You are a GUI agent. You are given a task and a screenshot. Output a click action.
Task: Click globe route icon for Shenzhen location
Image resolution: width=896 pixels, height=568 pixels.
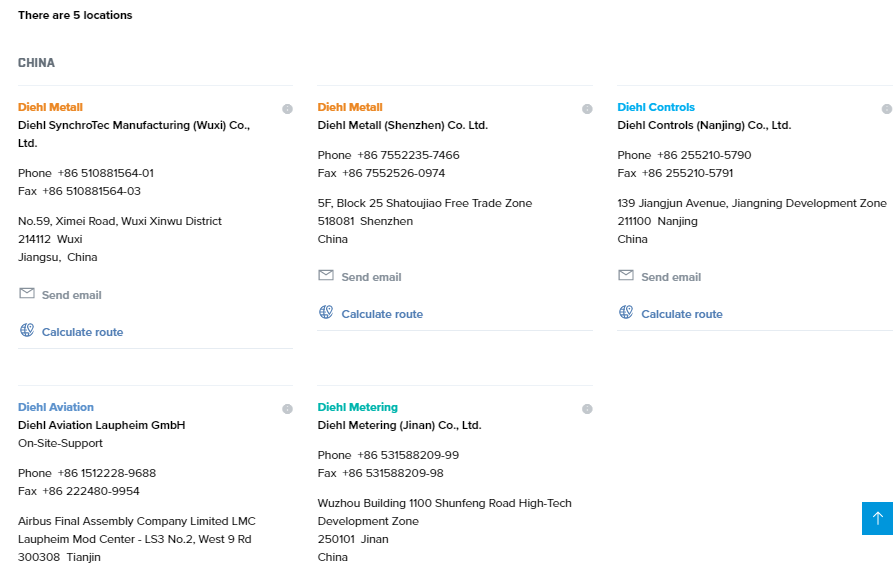(x=326, y=312)
